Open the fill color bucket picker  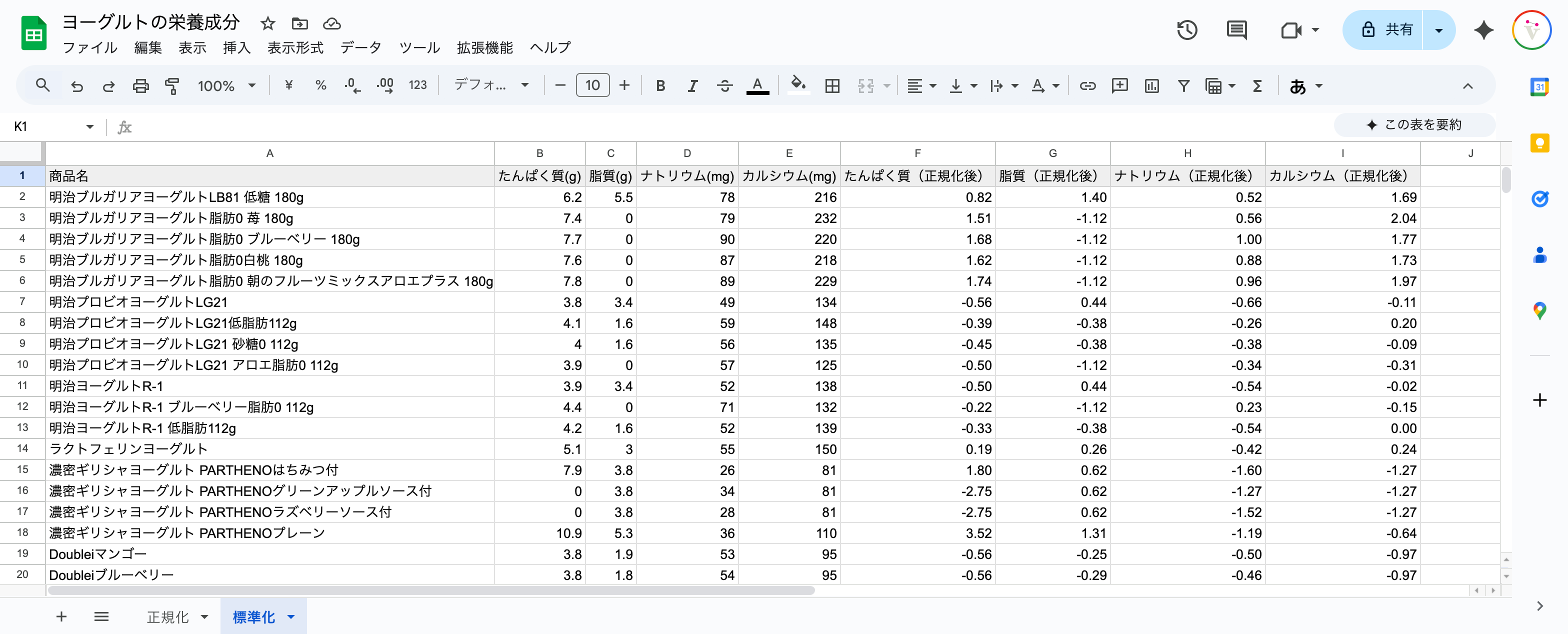[798, 86]
